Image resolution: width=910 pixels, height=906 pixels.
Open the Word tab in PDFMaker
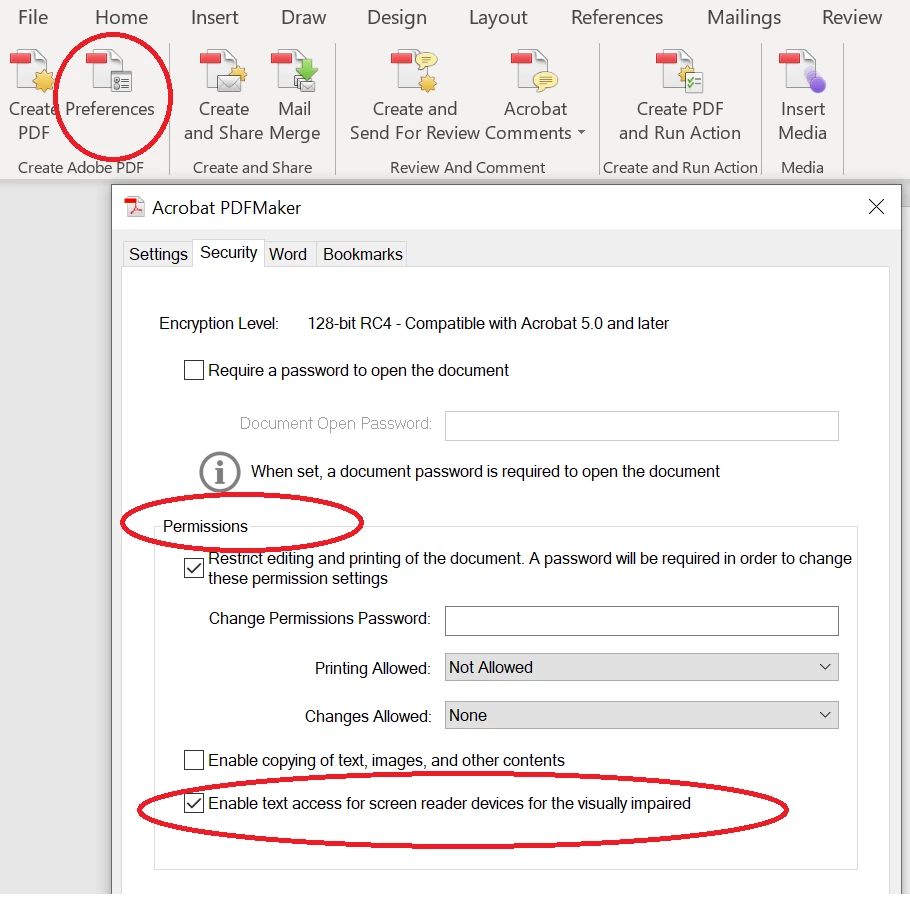point(288,254)
